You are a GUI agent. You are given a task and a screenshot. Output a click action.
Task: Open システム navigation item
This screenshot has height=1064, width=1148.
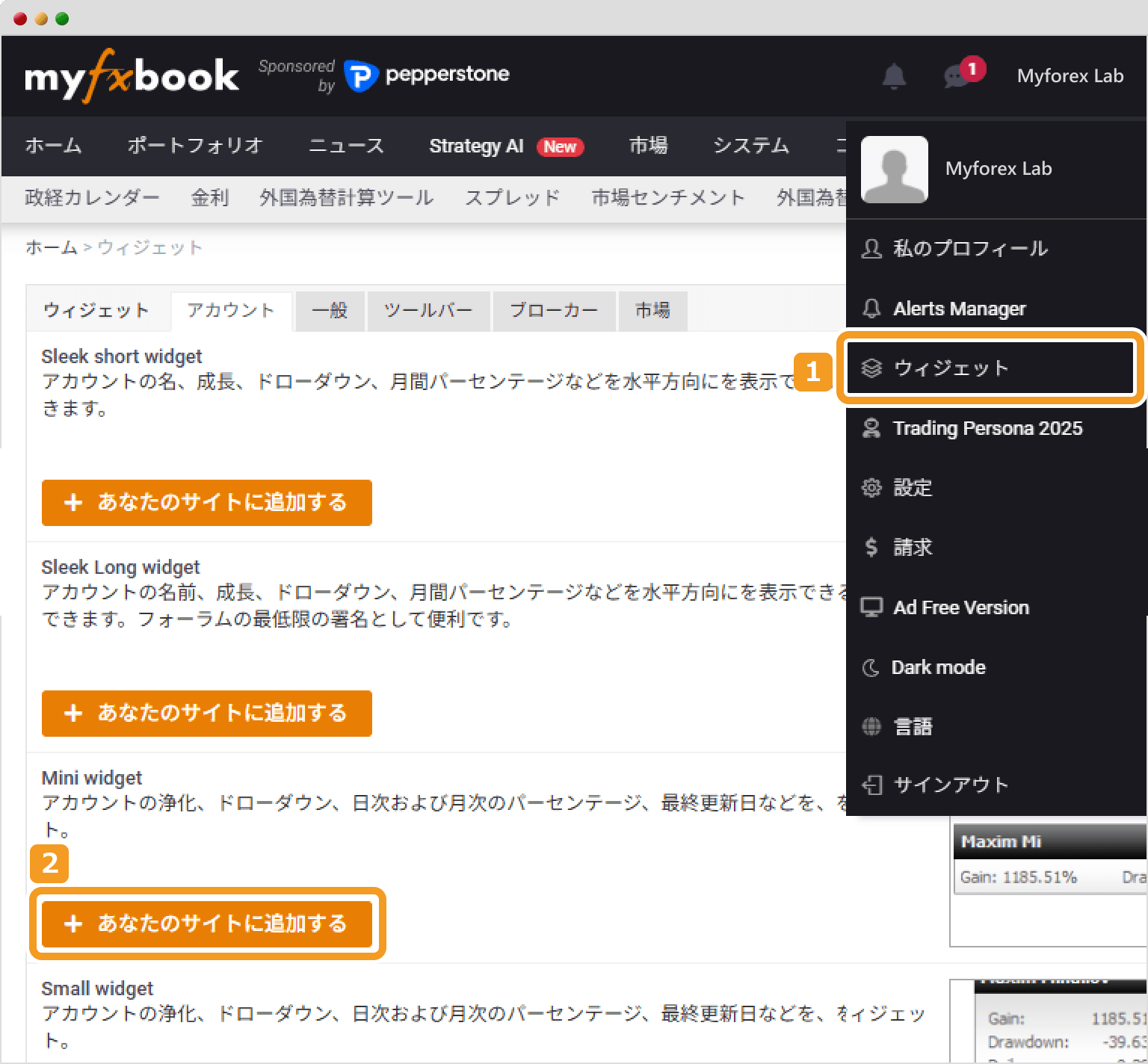click(x=751, y=145)
